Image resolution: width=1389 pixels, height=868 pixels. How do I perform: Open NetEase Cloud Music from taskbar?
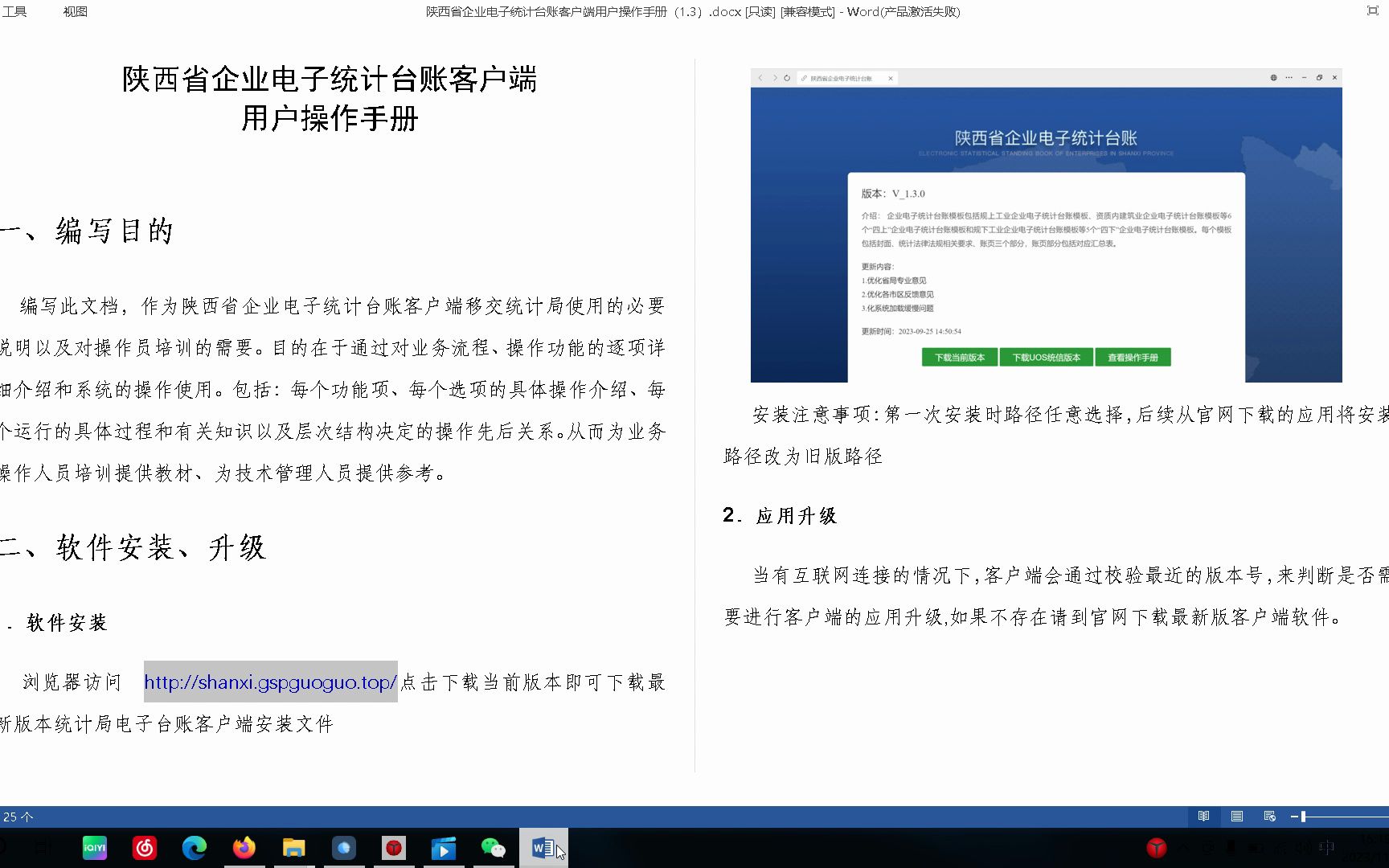click(x=145, y=848)
